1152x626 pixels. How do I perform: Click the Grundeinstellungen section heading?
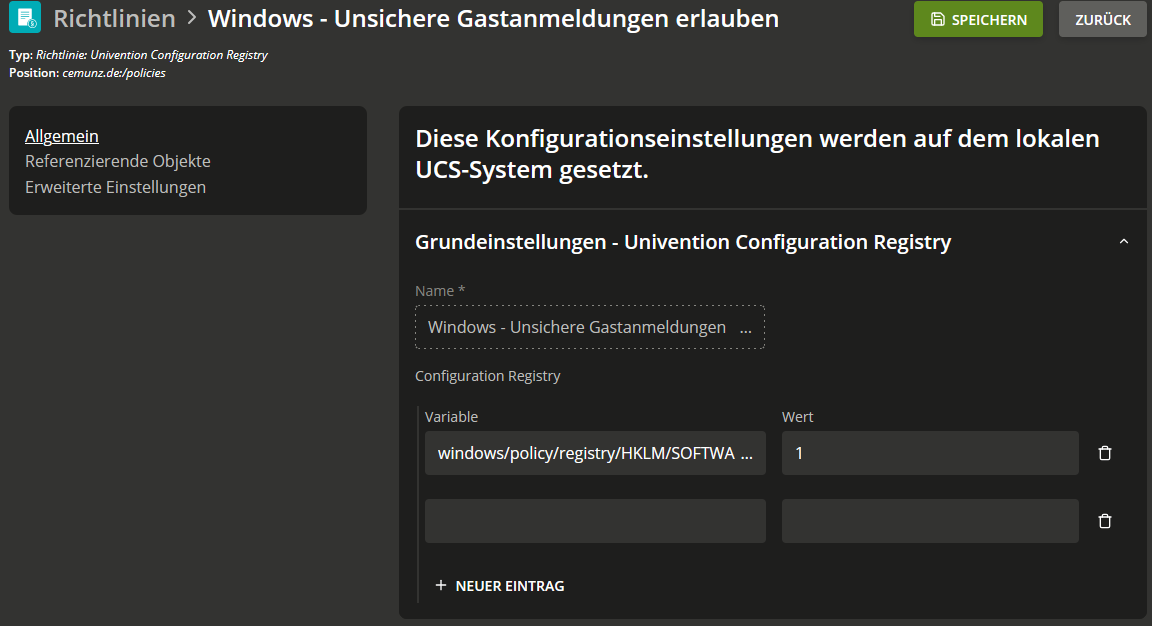683,242
